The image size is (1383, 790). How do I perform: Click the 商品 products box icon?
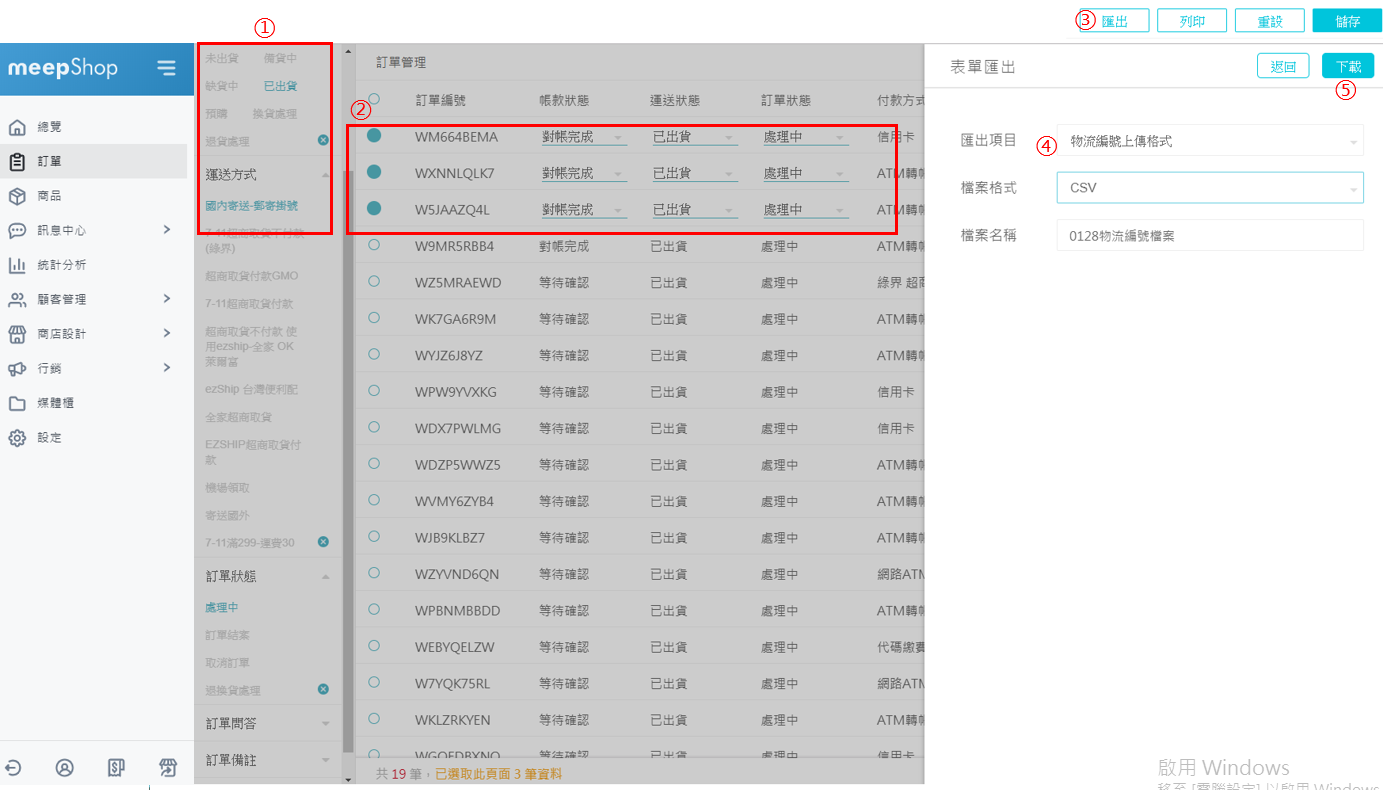click(x=17, y=196)
